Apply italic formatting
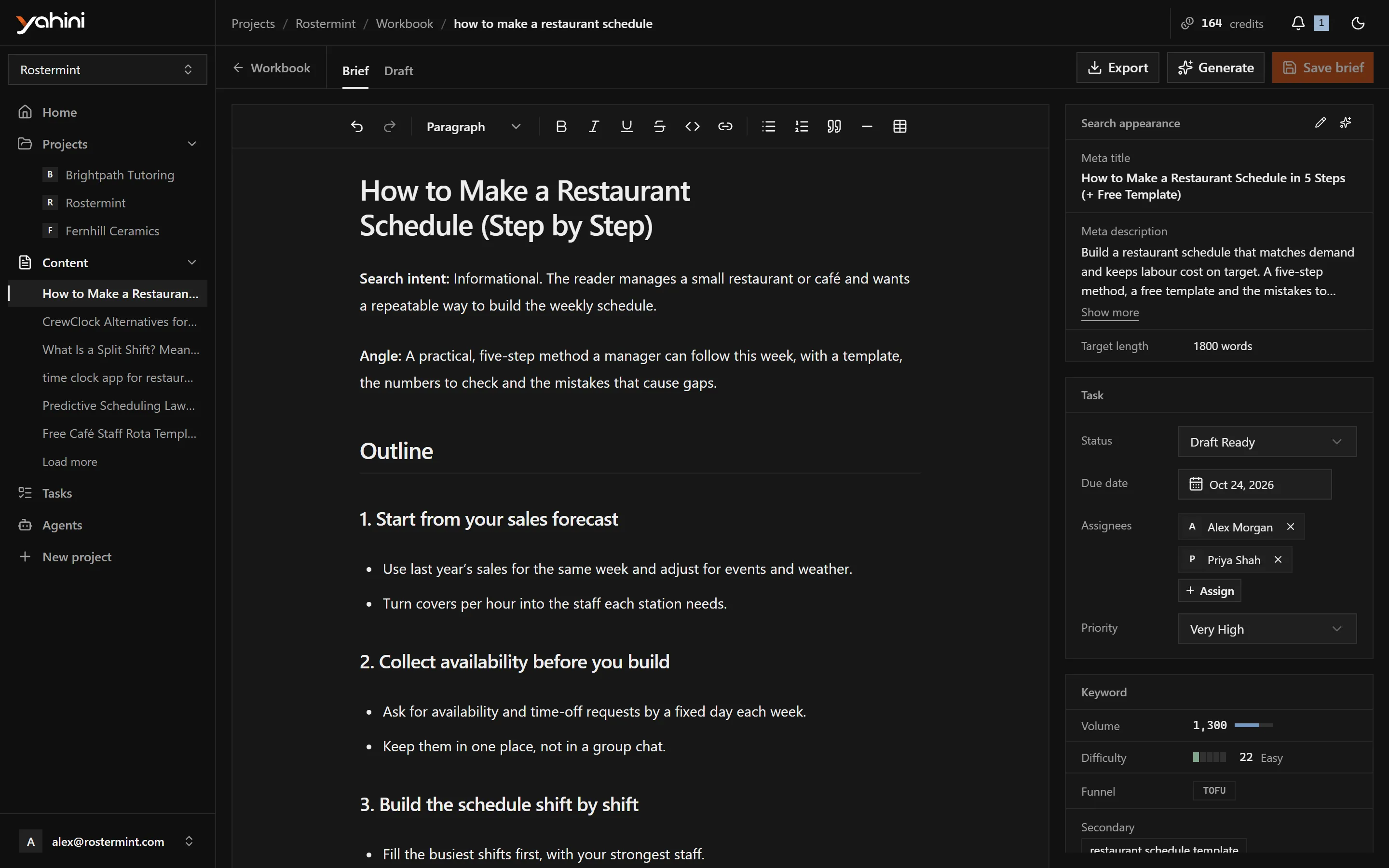The image size is (1389, 868). pyautogui.click(x=594, y=126)
